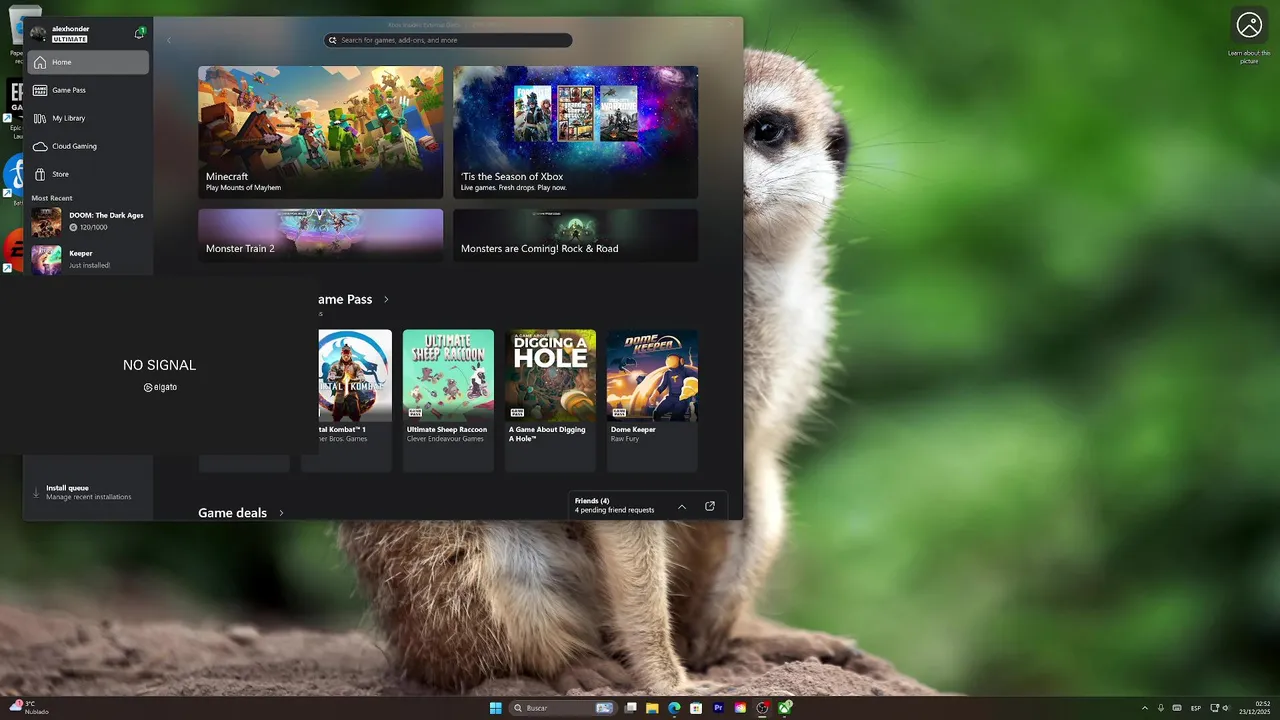The height and width of the screenshot is (720, 1280).
Task: Open the Windows Start menu
Action: click(495, 708)
